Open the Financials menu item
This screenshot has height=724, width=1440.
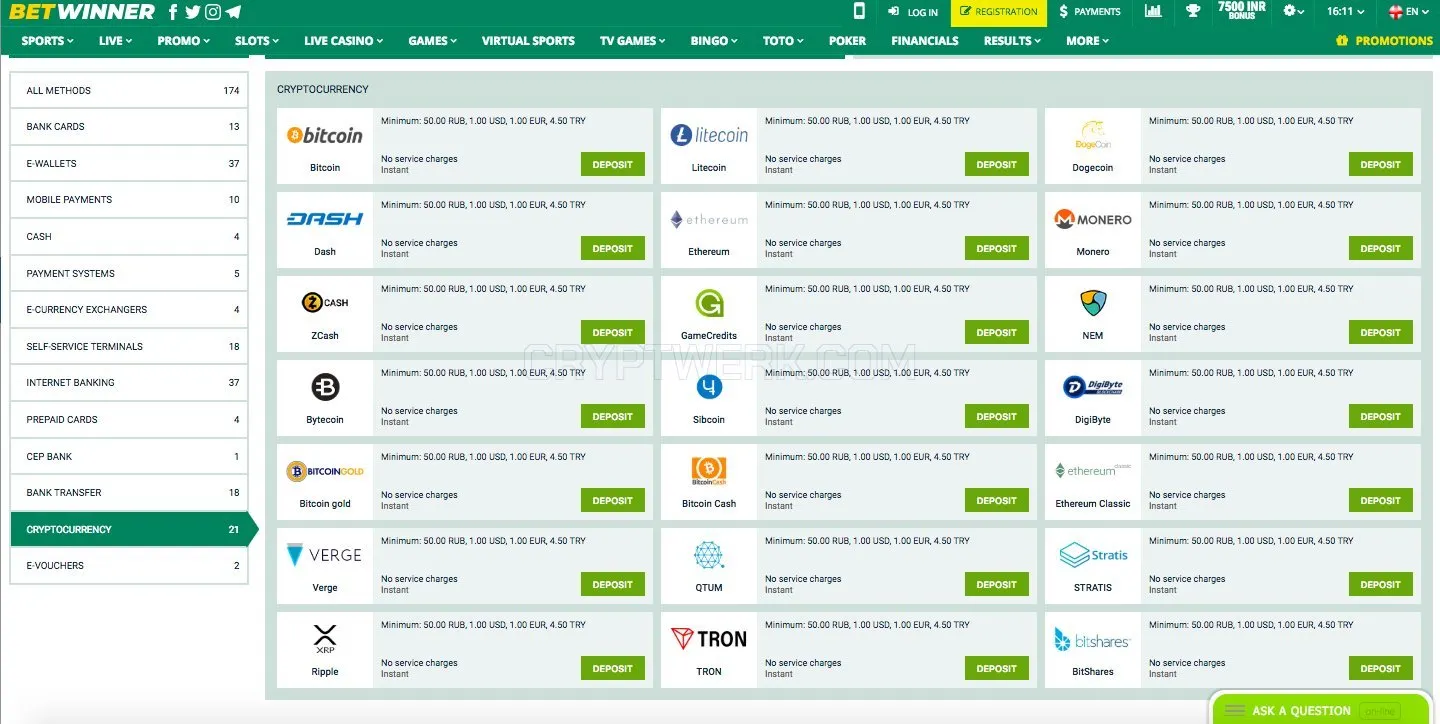point(925,41)
